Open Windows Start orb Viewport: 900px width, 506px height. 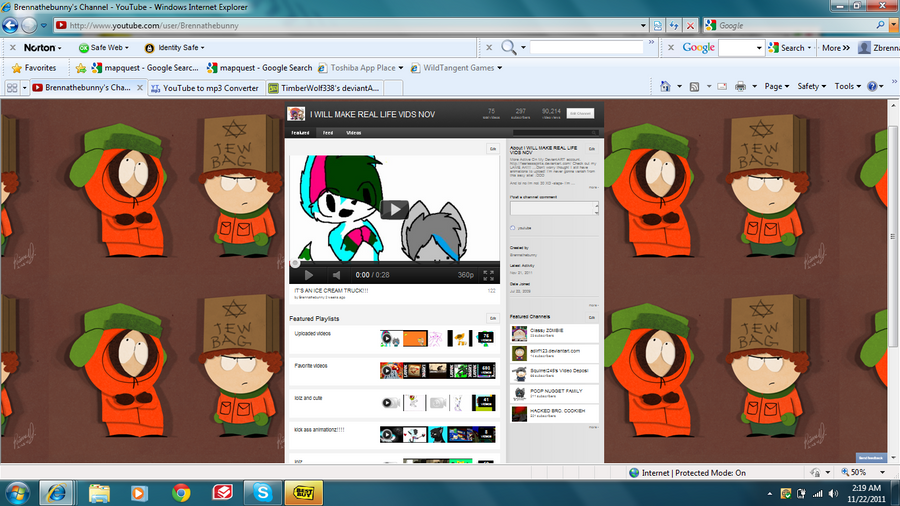[17, 493]
